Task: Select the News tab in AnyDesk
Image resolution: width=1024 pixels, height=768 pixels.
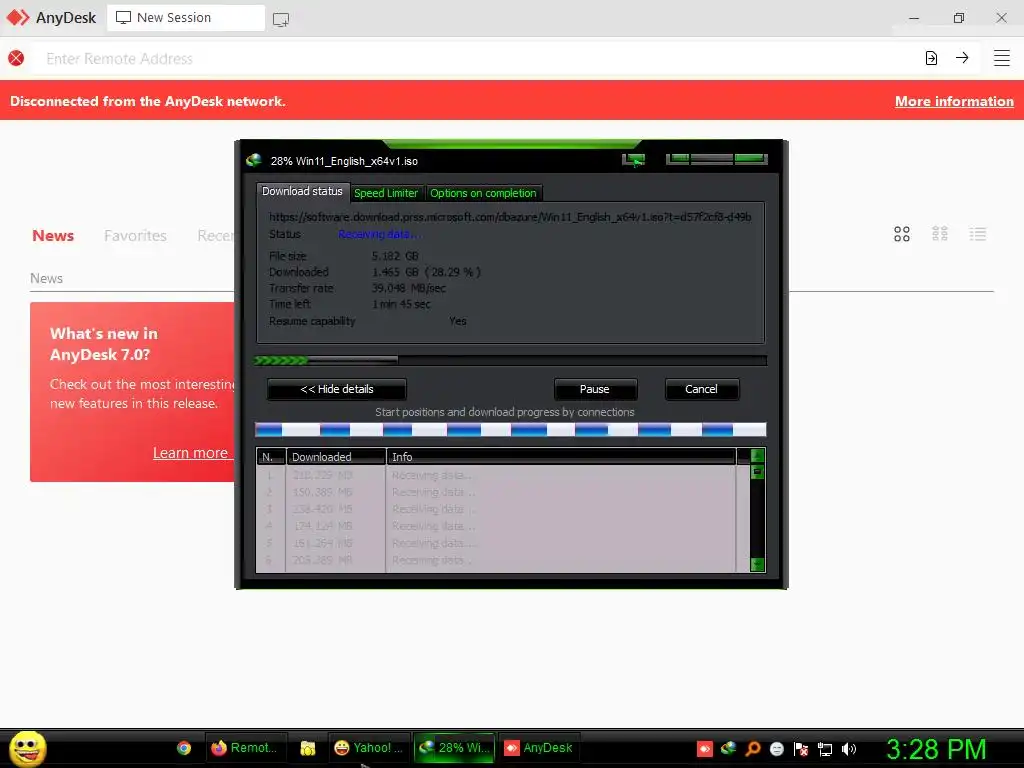Action: click(53, 236)
